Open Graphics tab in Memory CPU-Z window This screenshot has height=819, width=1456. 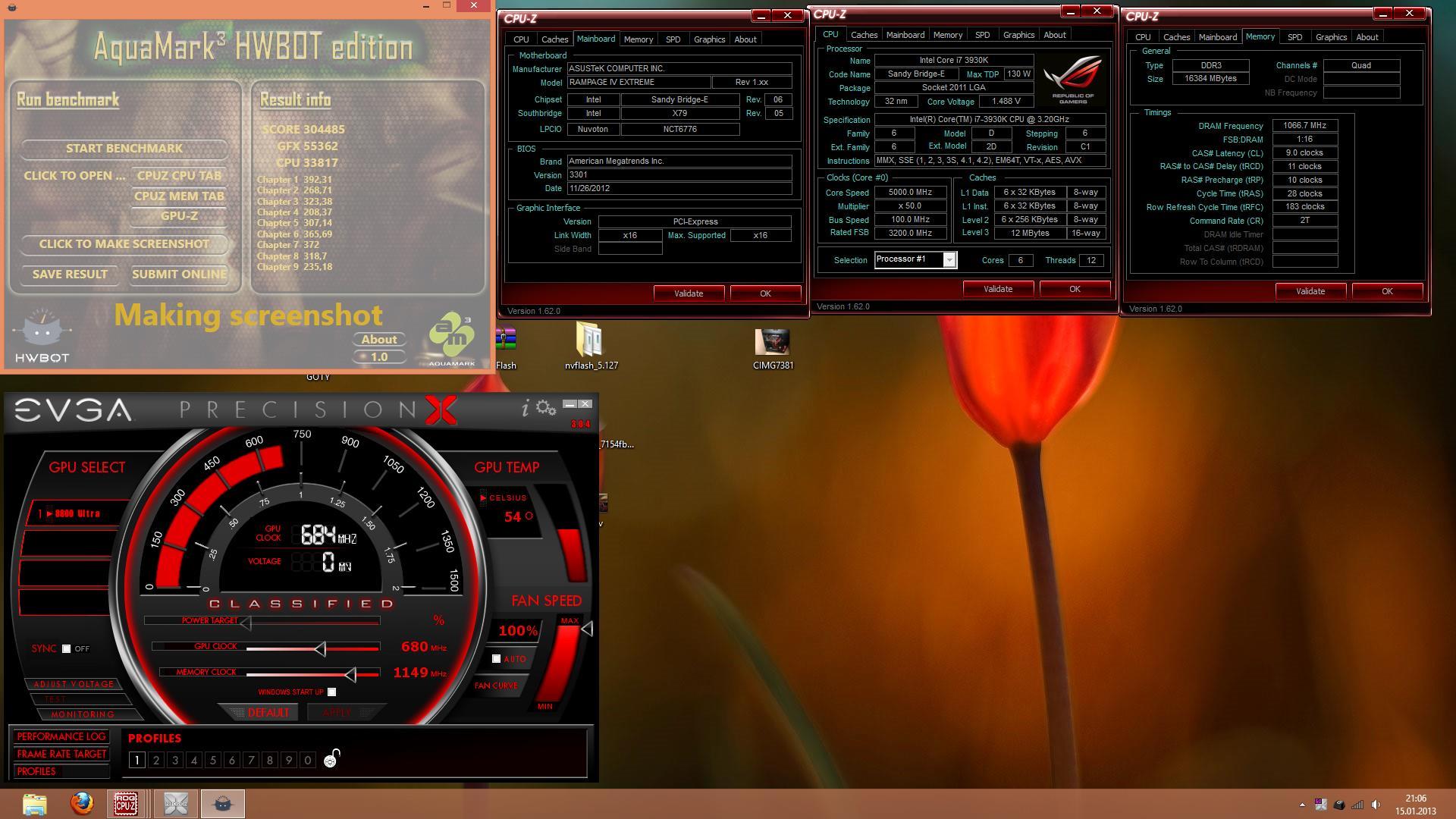pyautogui.click(x=1331, y=37)
